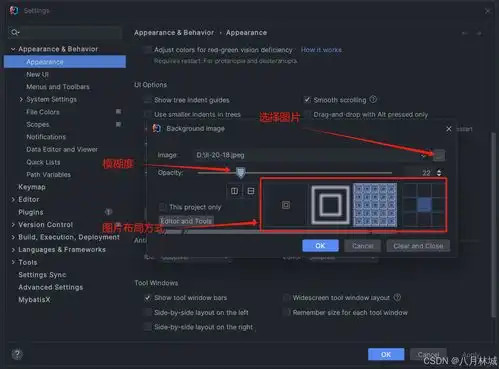Image resolution: width=499 pixels, height=369 pixels.
Task: Choose the scale image fill mode icon
Action: tap(330, 205)
